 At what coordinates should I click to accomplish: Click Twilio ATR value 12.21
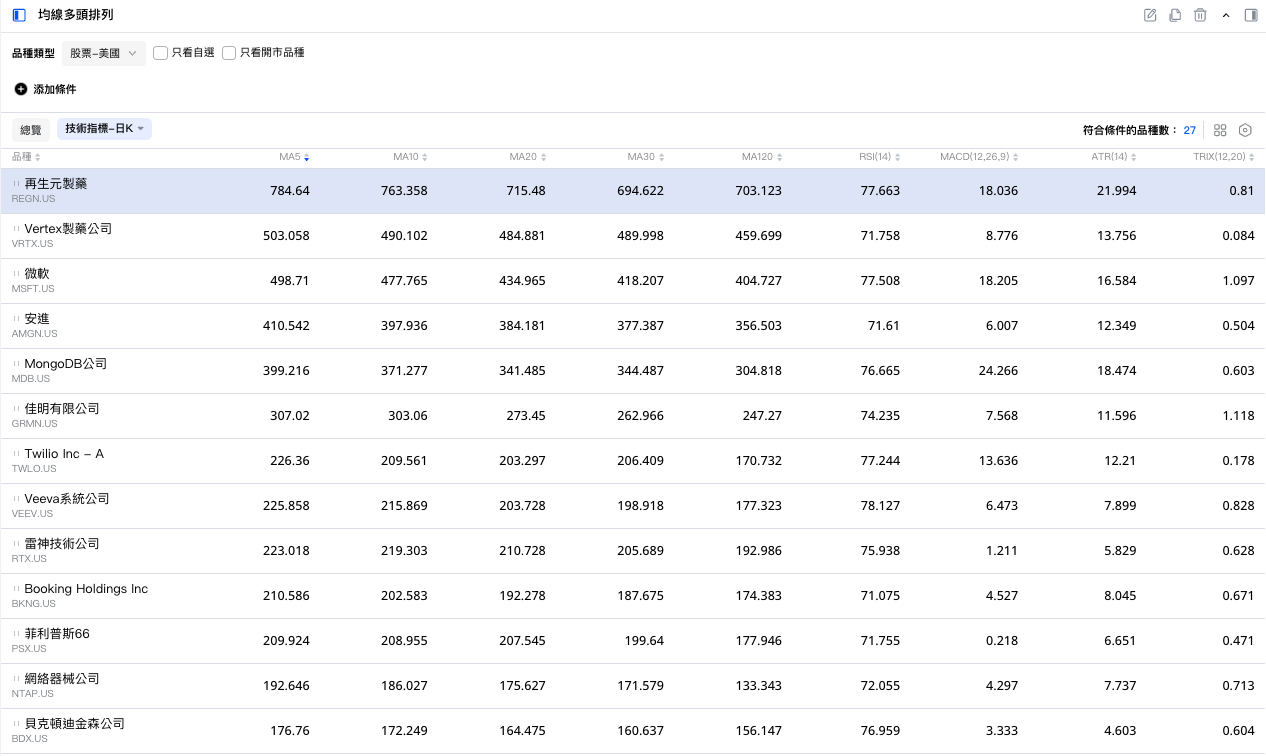(1120, 461)
